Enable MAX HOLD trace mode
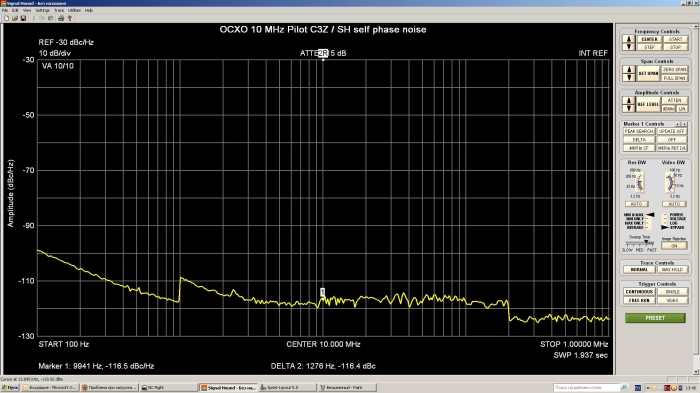 672,270
